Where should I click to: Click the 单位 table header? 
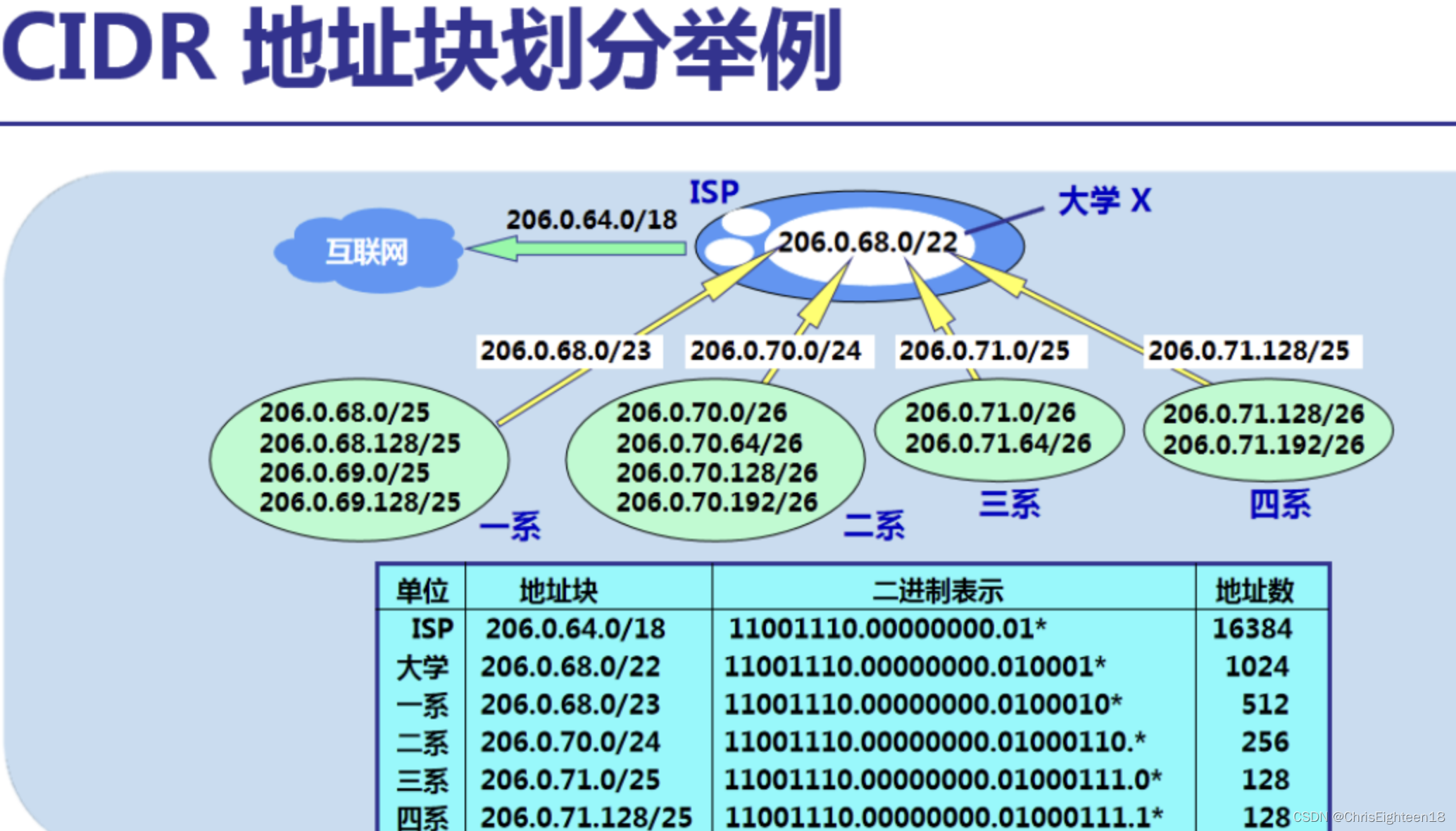(422, 590)
